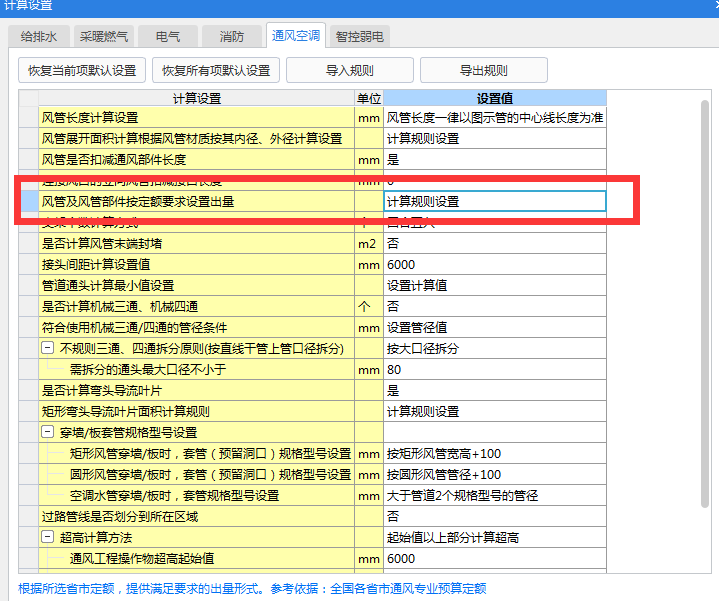Click the vertical scrollbar of settings table

[x=705, y=300]
